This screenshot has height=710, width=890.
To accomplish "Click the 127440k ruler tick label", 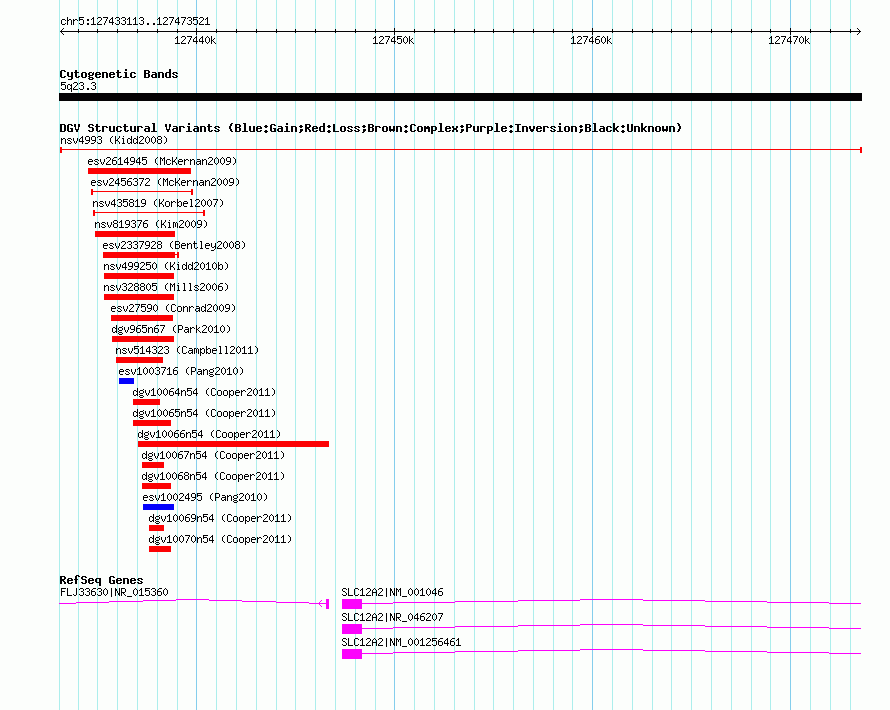I will [195, 40].
